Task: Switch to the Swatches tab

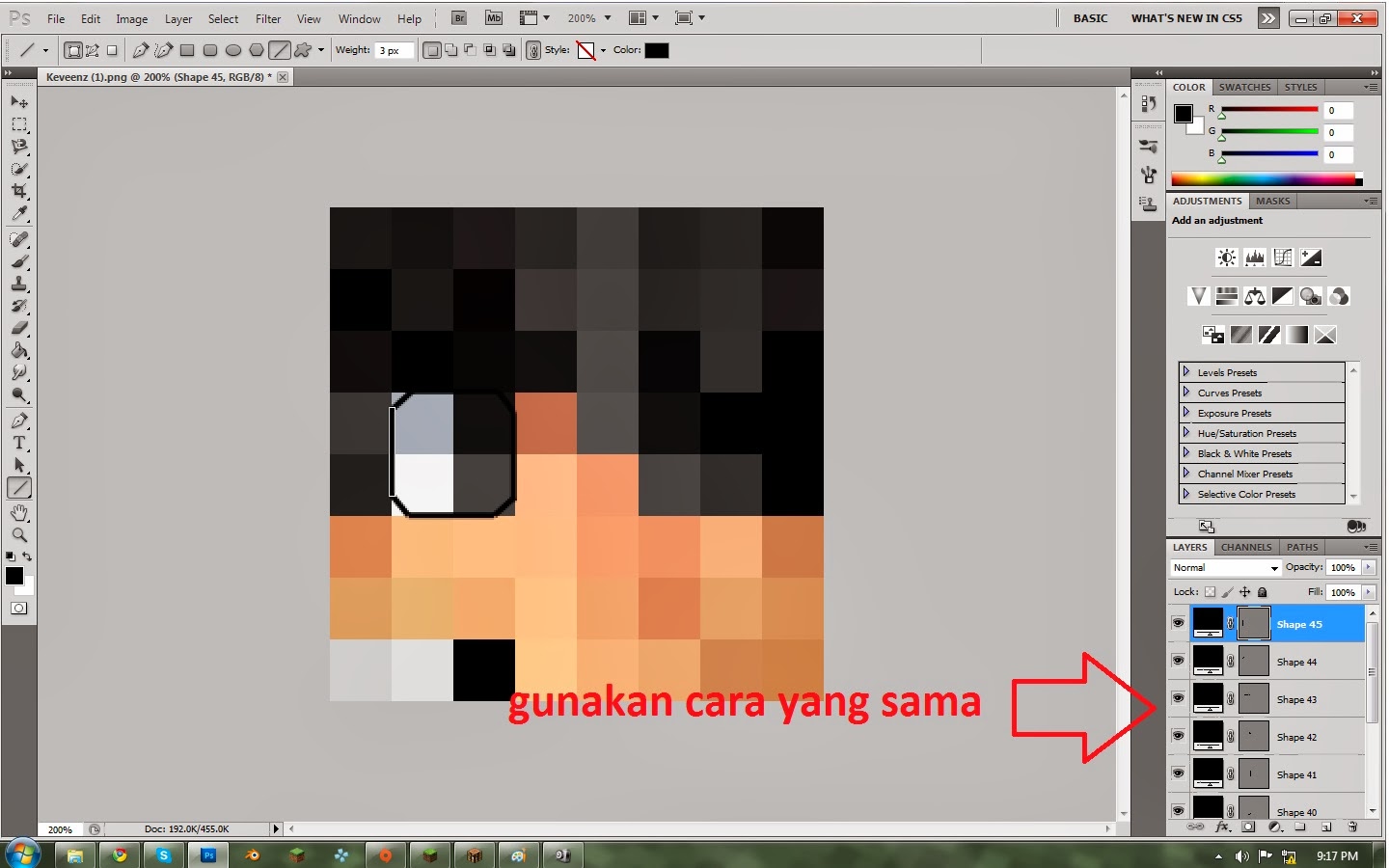Action: click(x=1244, y=87)
